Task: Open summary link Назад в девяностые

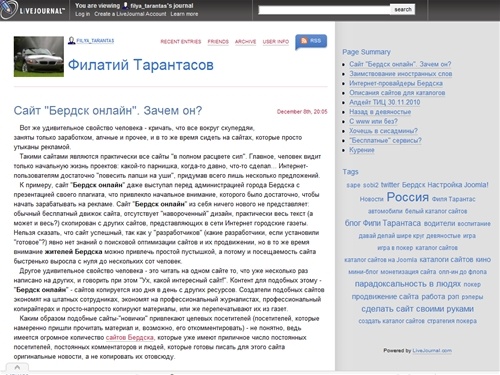Action: click(x=380, y=112)
